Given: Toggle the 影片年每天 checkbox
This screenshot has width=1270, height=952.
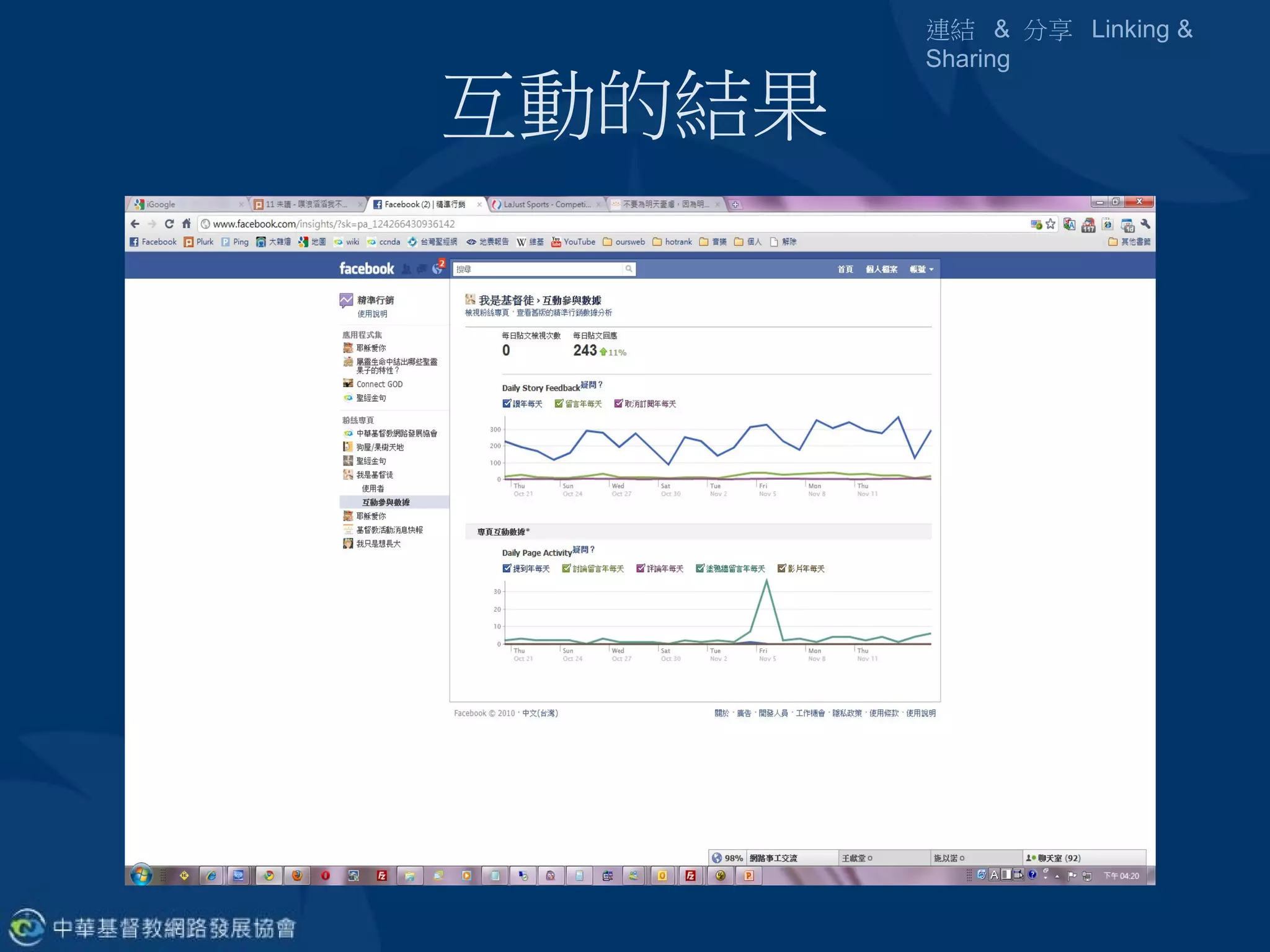Looking at the screenshot, I should 781,568.
